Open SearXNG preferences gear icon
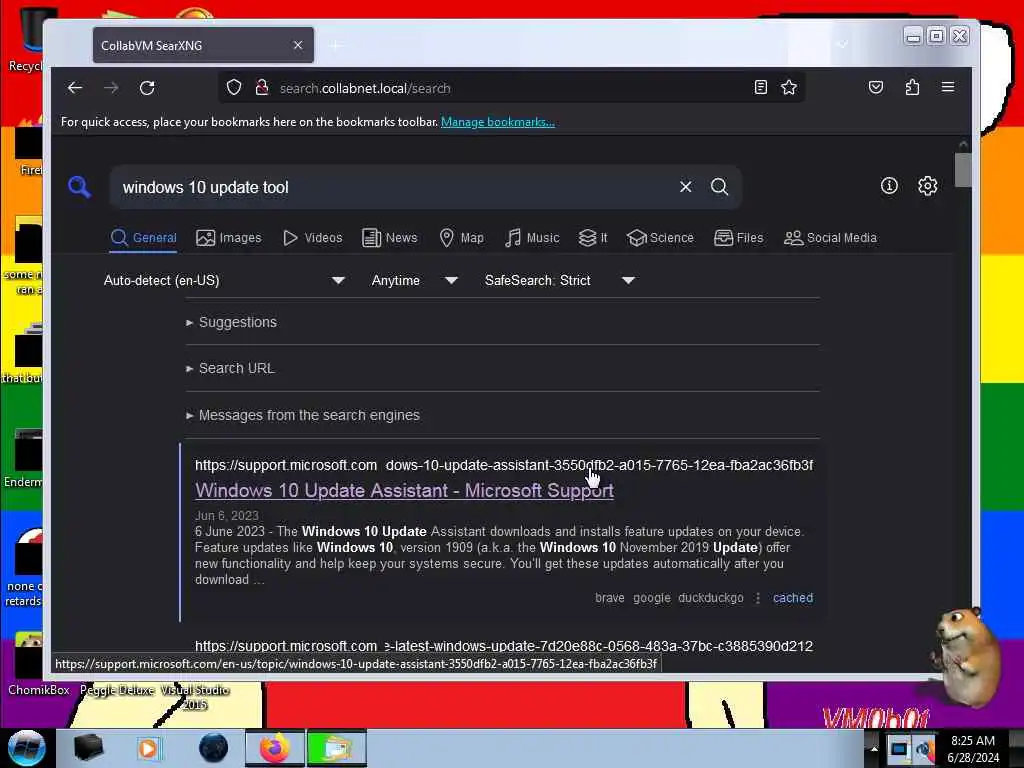The width and height of the screenshot is (1024, 768). point(927,186)
